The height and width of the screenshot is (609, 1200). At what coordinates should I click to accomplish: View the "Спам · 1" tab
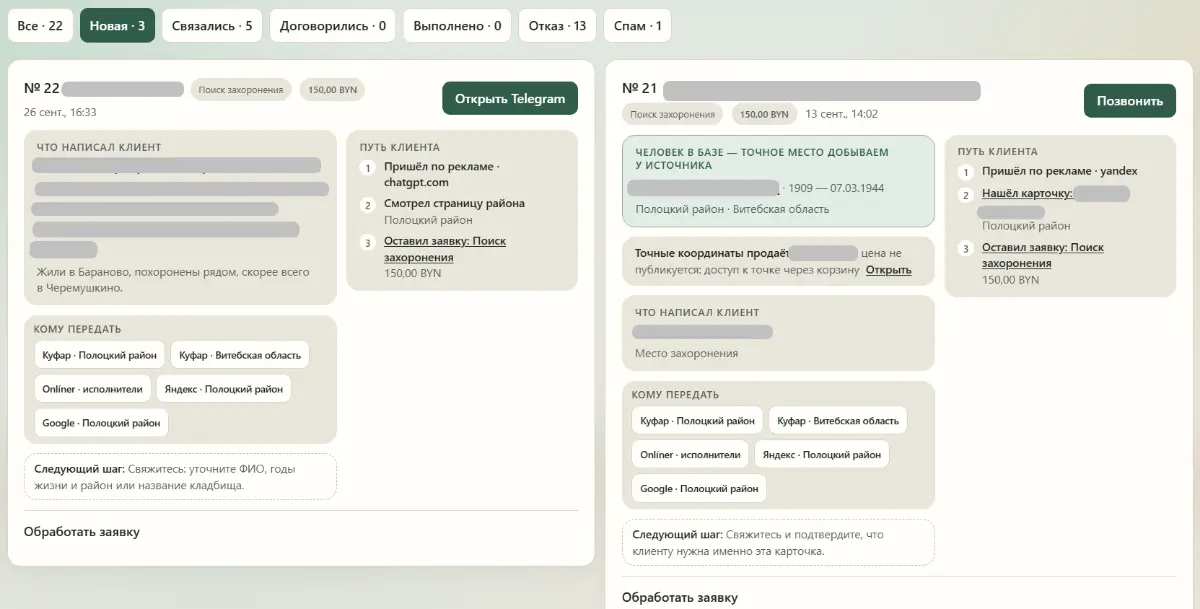click(637, 26)
